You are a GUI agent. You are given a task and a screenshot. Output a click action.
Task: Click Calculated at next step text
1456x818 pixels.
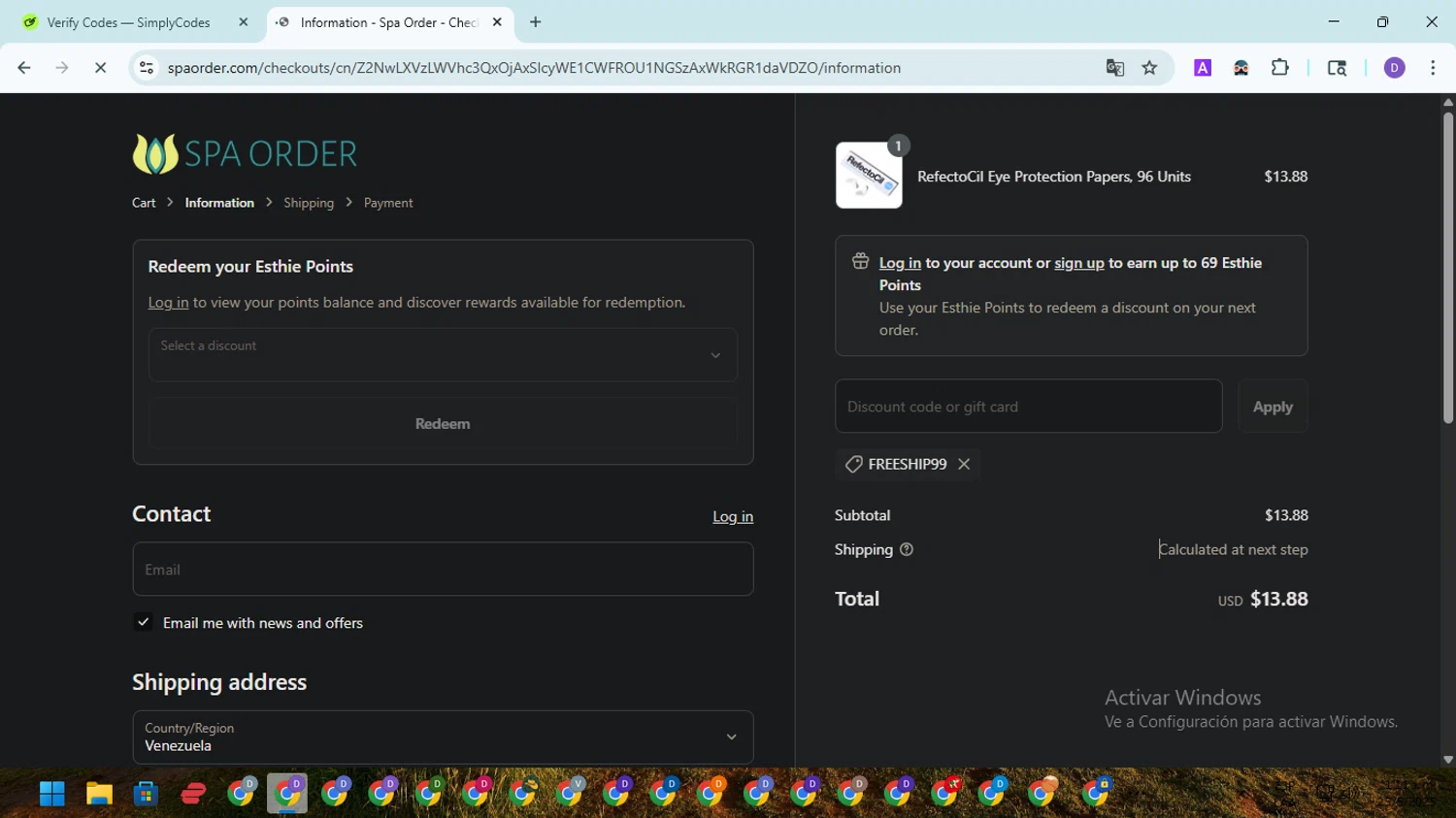tap(1233, 549)
